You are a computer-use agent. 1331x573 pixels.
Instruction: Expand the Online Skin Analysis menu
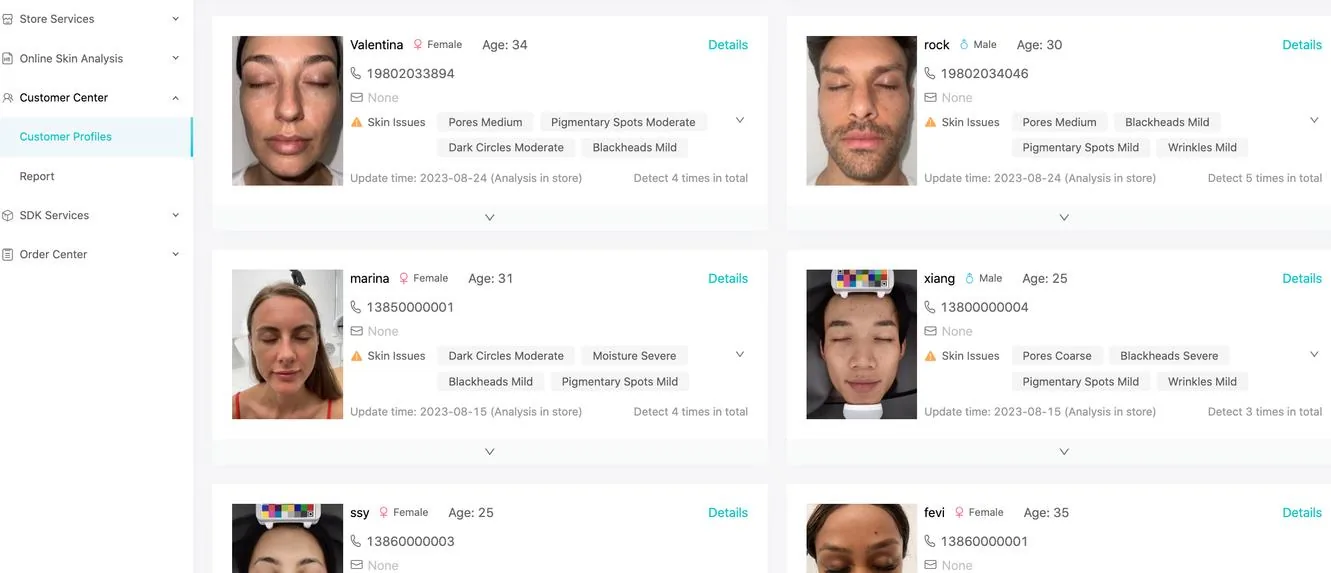pyautogui.click(x=176, y=58)
